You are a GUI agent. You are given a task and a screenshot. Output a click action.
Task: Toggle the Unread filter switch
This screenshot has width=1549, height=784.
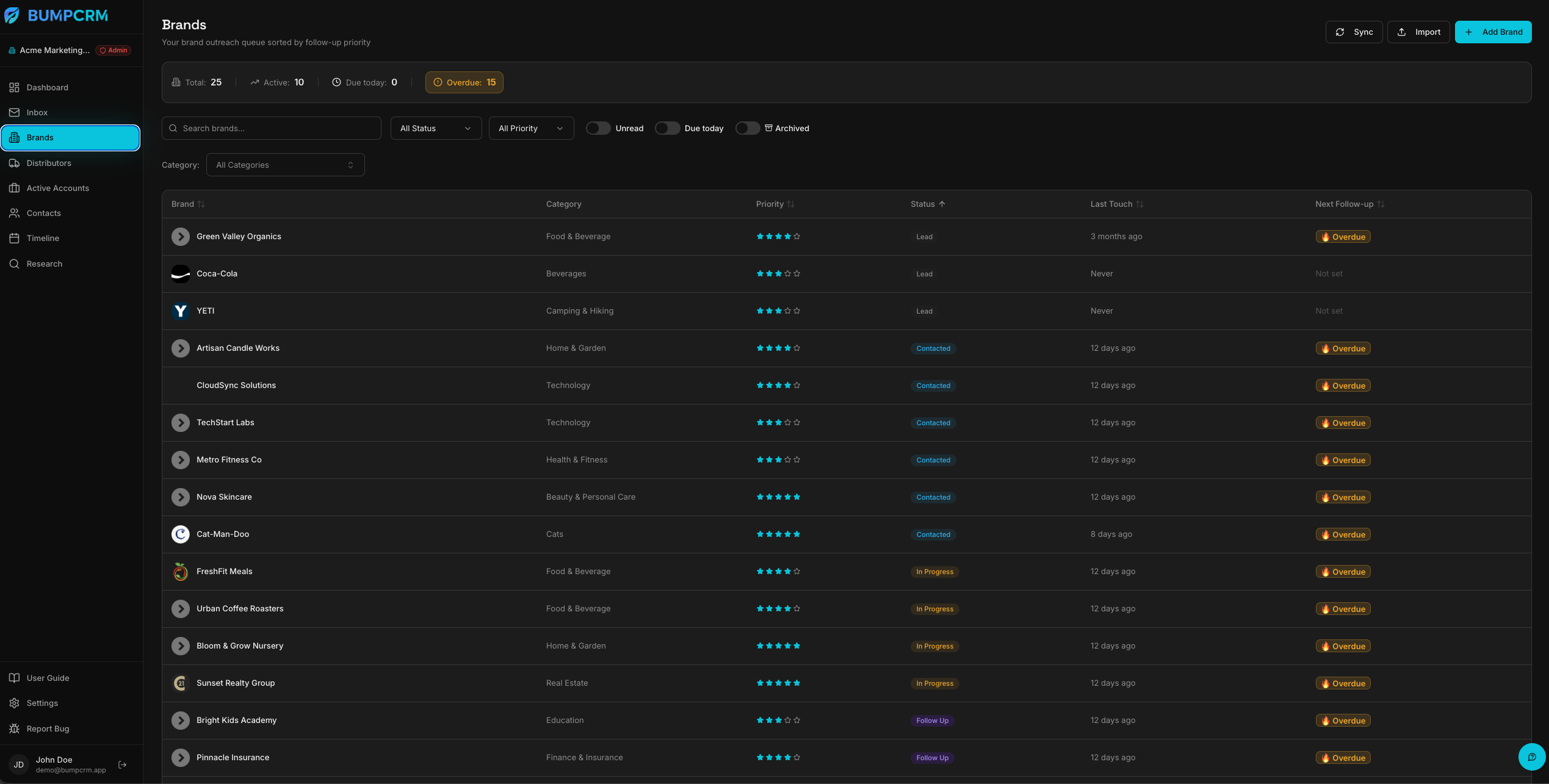coord(598,128)
